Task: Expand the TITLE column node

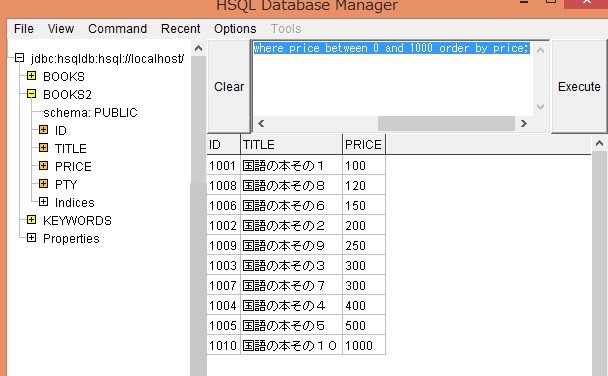Action: [43, 148]
